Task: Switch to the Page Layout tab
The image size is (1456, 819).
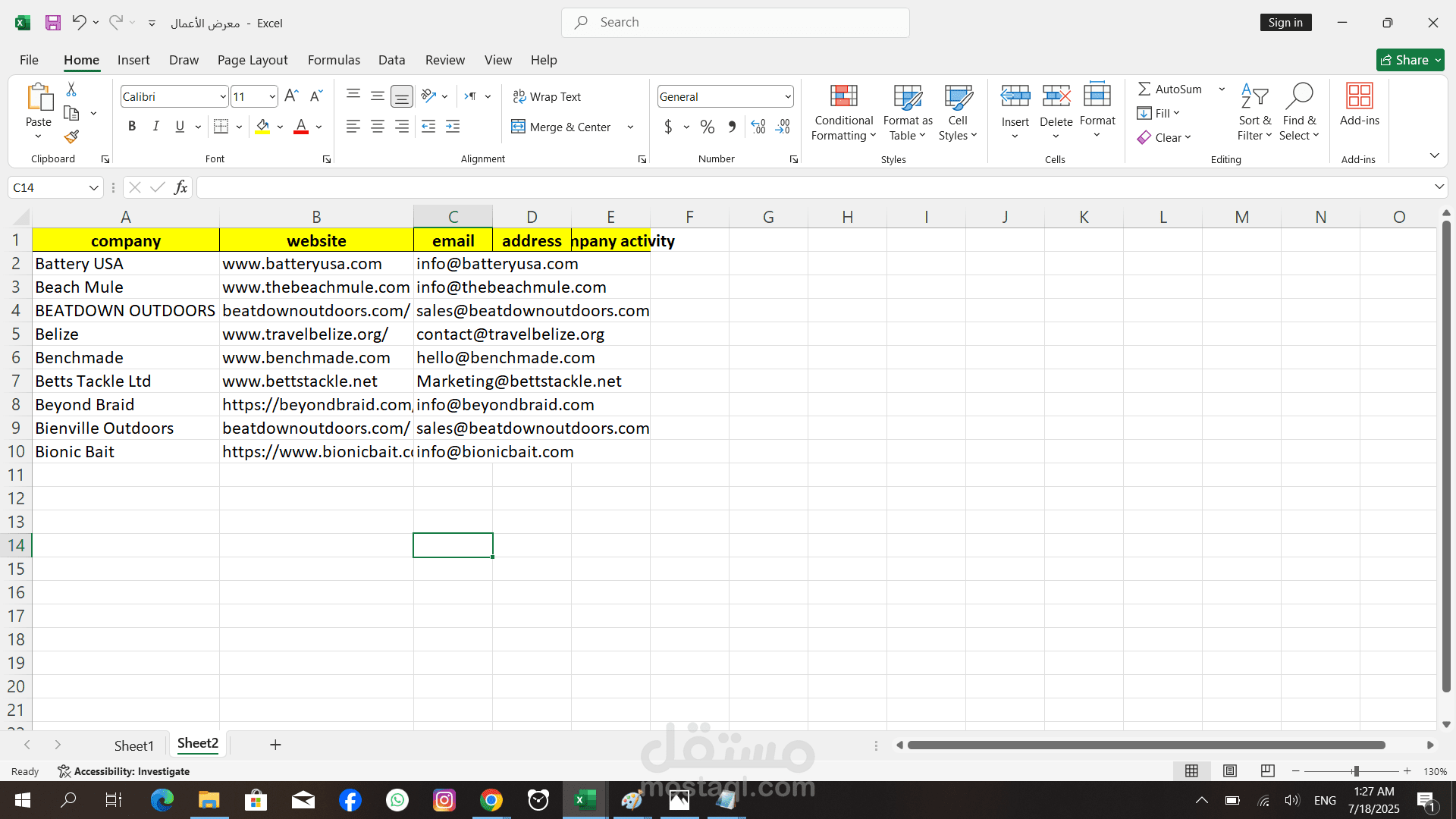Action: (253, 60)
